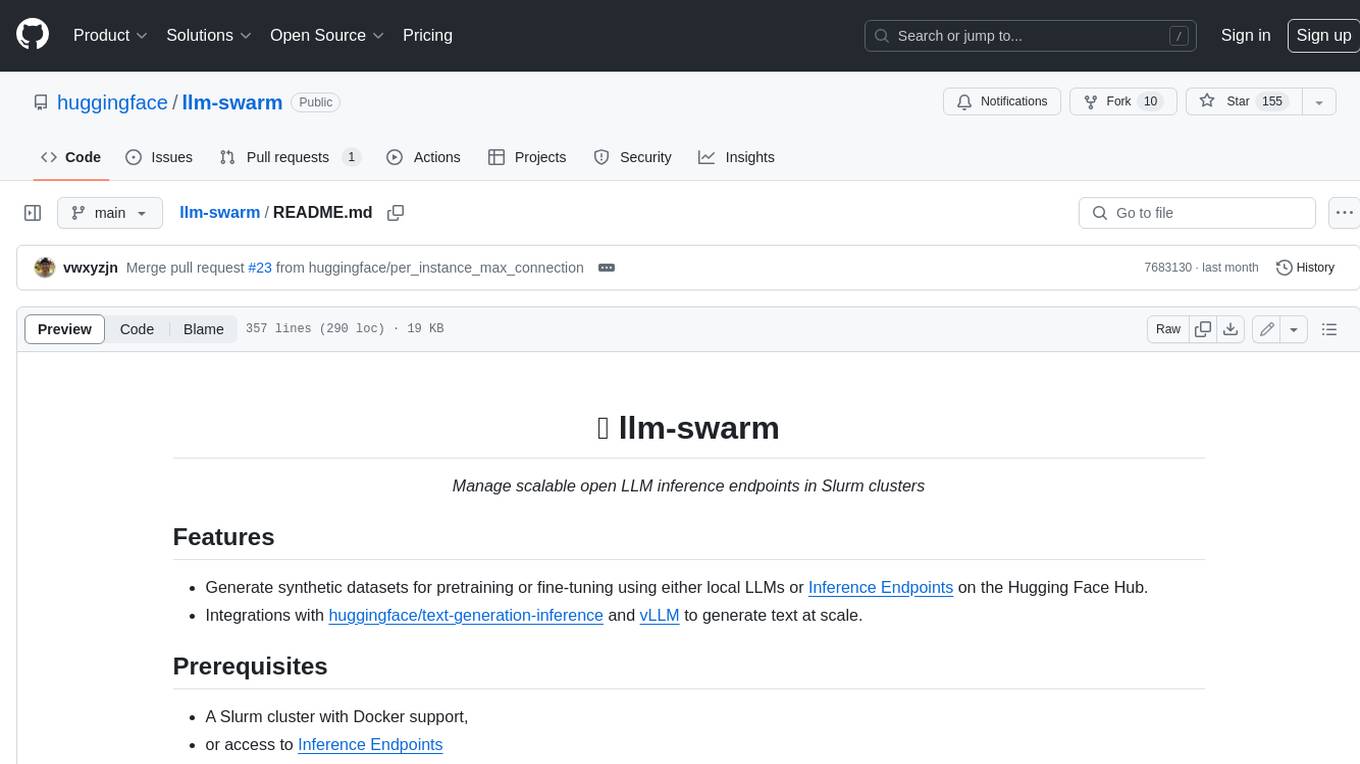Switch to the Security tab
Viewport: 1360px width, 764px height.
(x=632, y=157)
